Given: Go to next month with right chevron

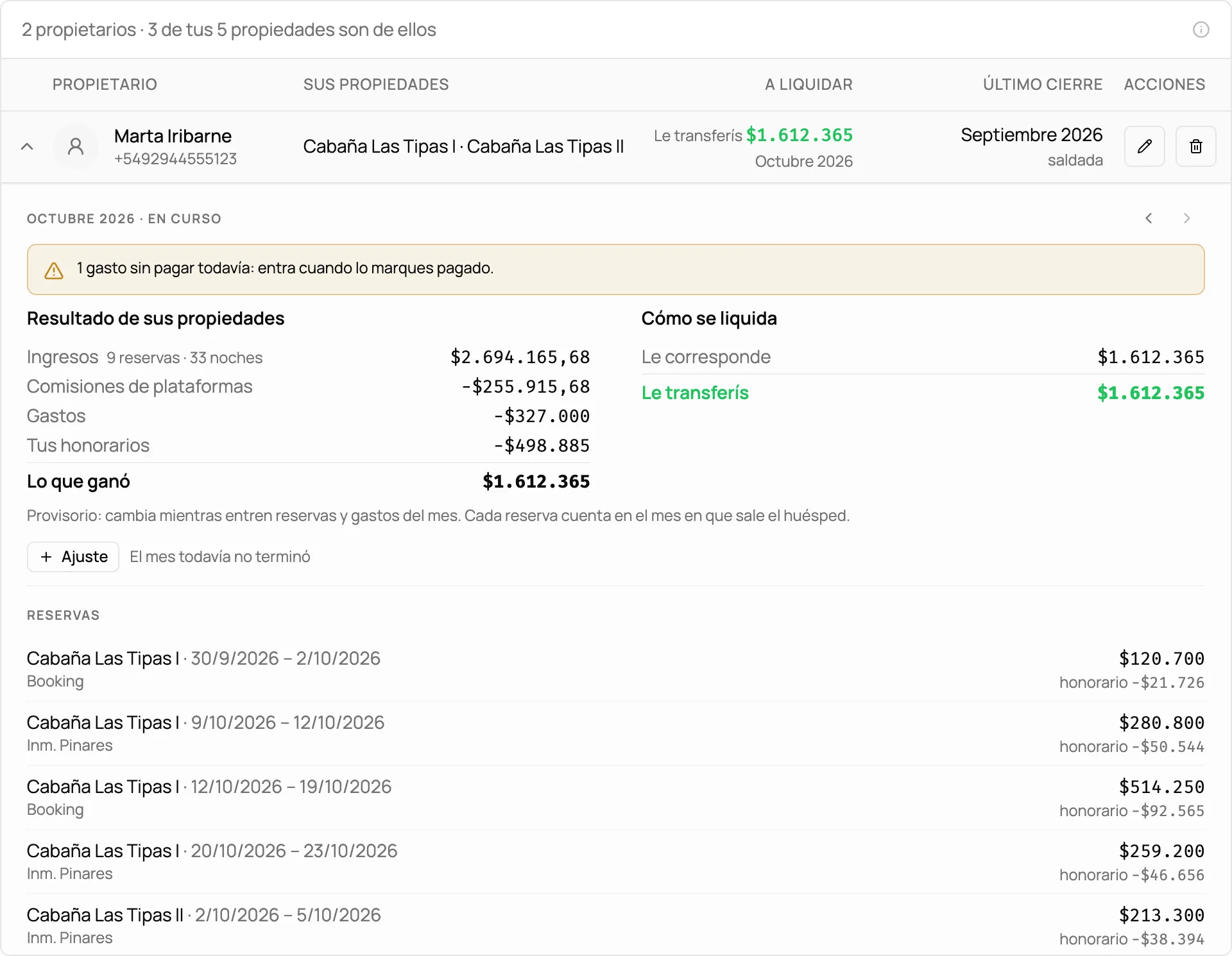Looking at the screenshot, I should (1186, 219).
